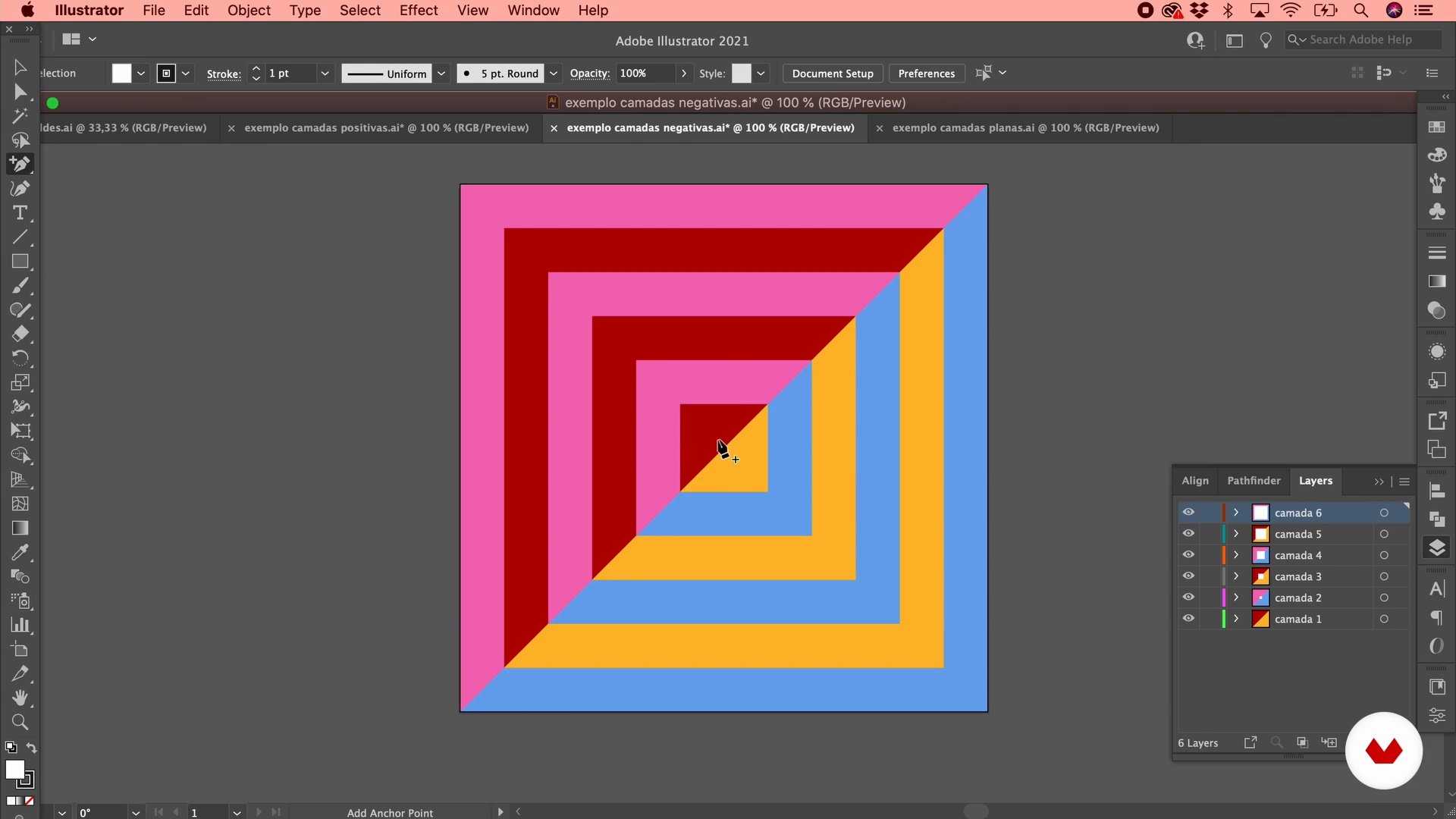Expand the camada 5 layer contents
Image resolution: width=1456 pixels, height=819 pixels.
pyautogui.click(x=1236, y=534)
